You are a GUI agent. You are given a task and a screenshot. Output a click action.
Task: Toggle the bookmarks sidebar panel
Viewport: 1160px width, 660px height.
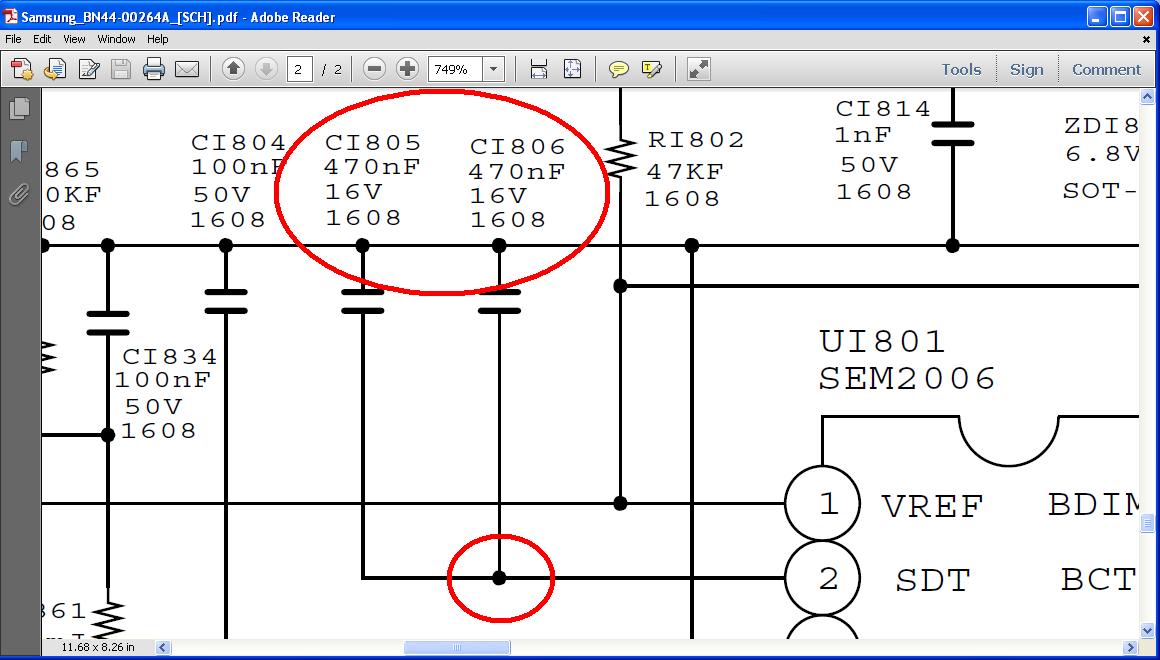pyautogui.click(x=20, y=152)
